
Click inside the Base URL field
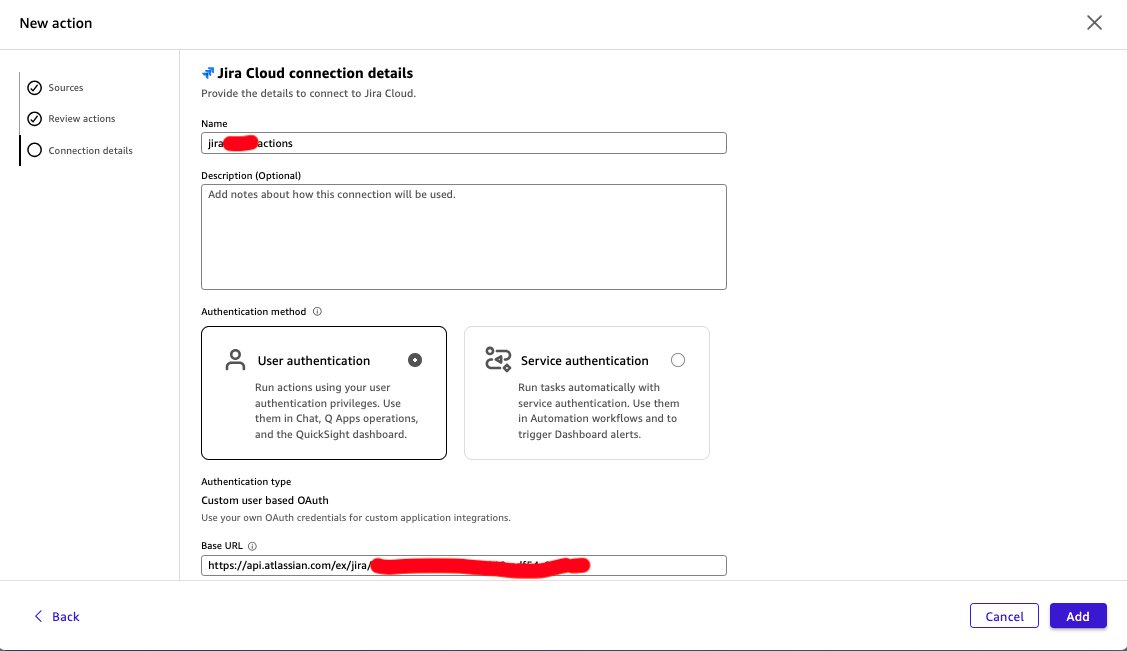[x=463, y=565]
